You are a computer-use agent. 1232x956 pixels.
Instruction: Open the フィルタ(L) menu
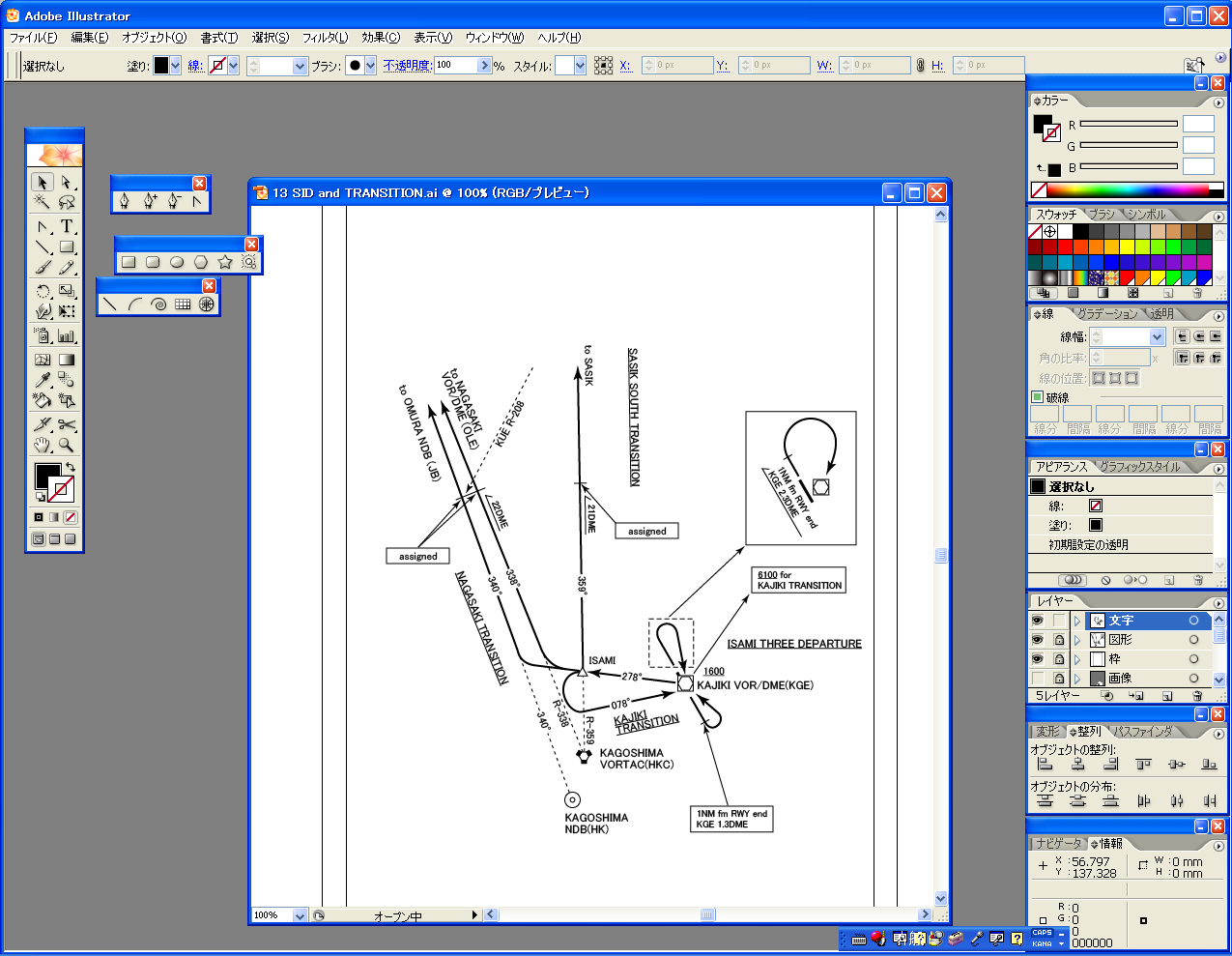point(325,38)
